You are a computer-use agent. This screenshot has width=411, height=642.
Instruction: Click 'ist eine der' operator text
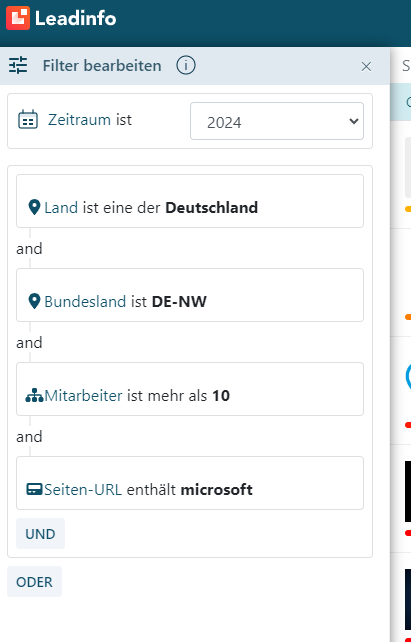click(122, 208)
